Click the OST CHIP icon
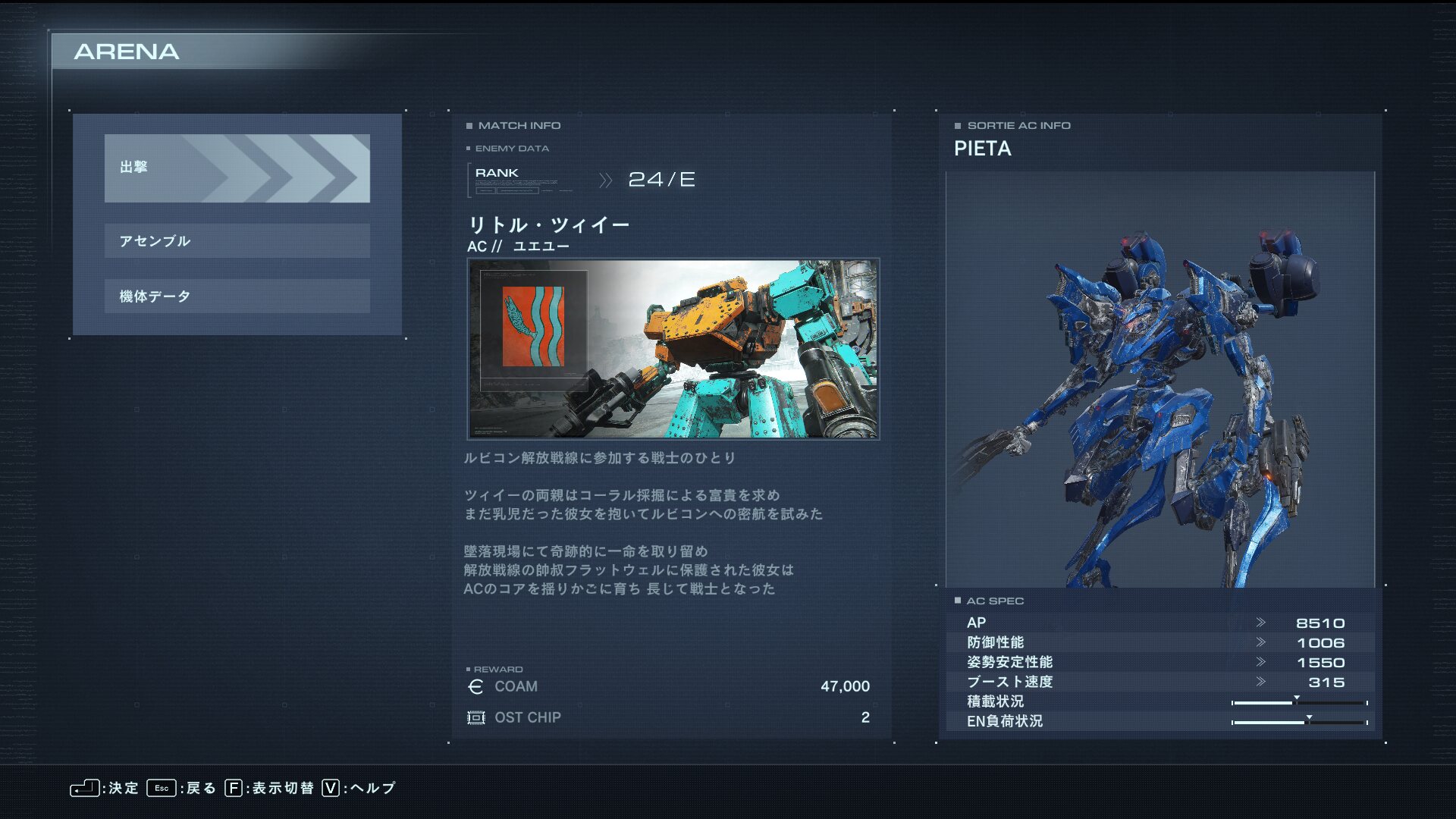 click(x=475, y=717)
